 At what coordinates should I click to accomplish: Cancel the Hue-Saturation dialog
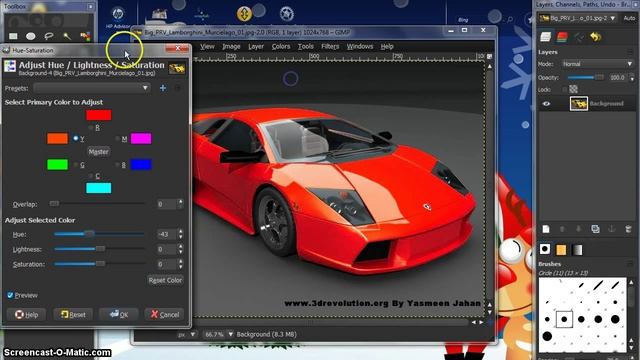coord(164,314)
